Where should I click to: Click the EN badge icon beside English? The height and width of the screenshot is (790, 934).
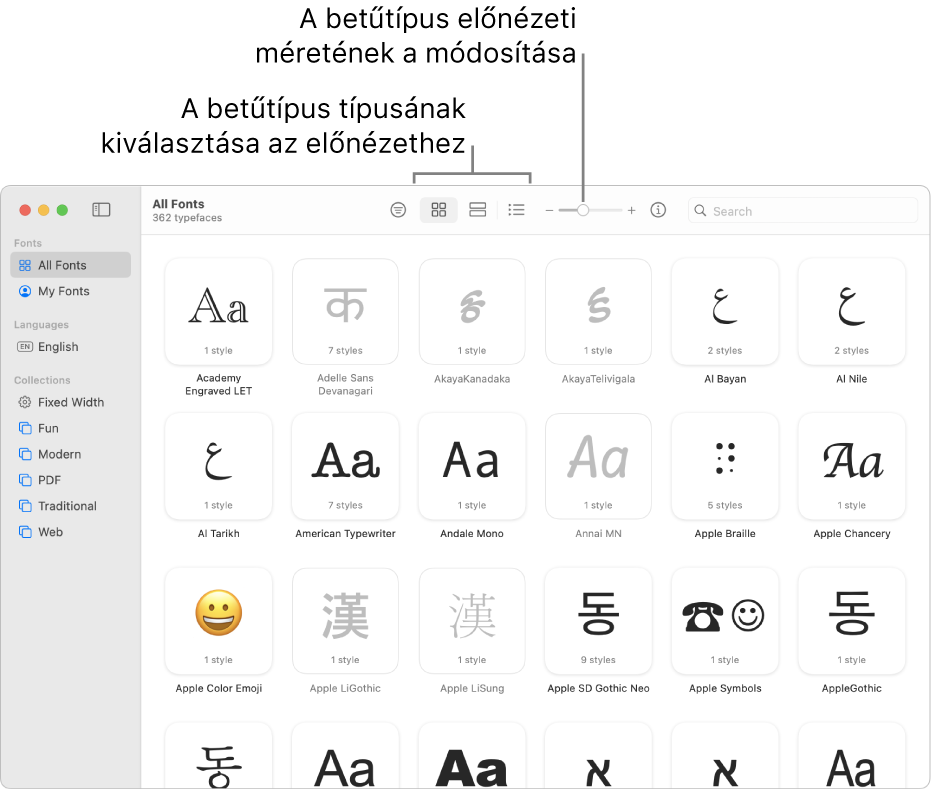[25, 347]
